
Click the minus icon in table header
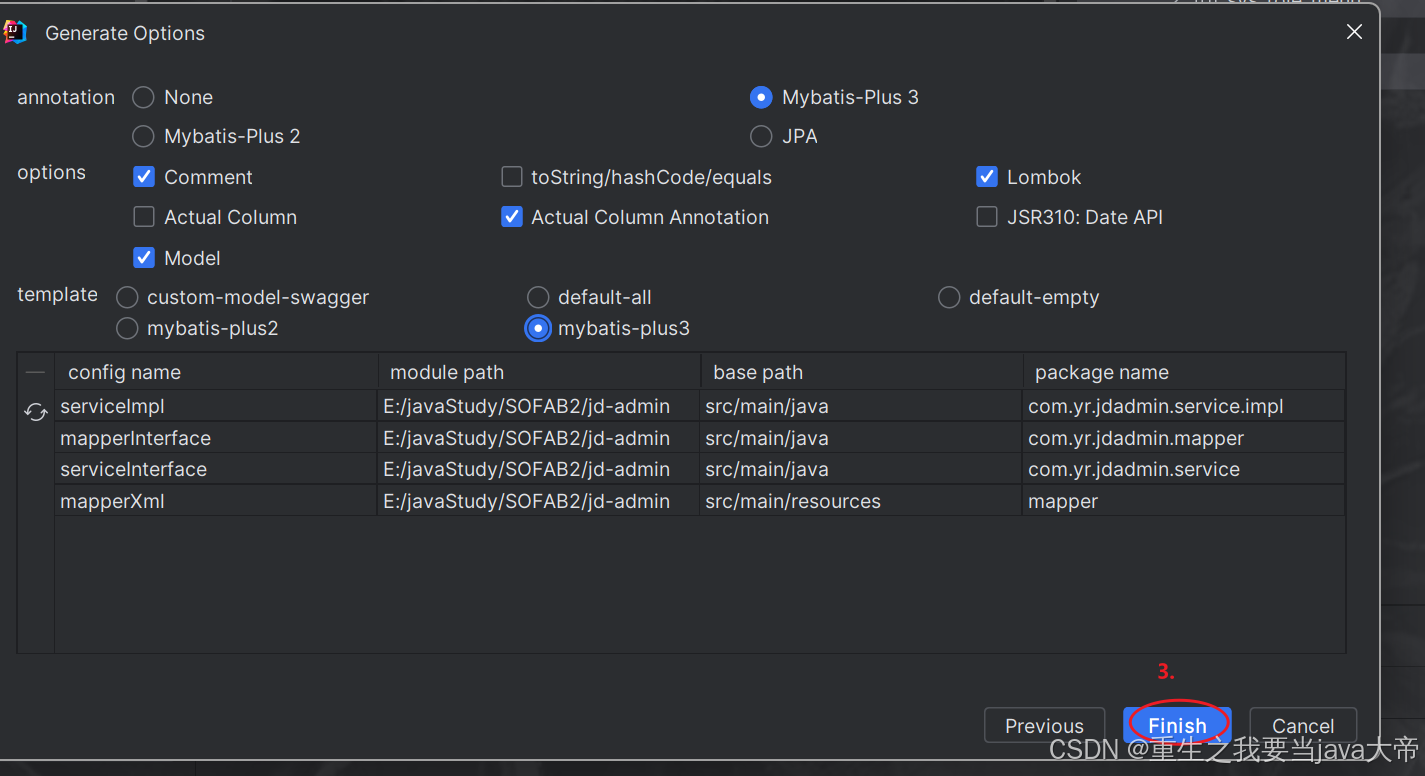[36, 372]
